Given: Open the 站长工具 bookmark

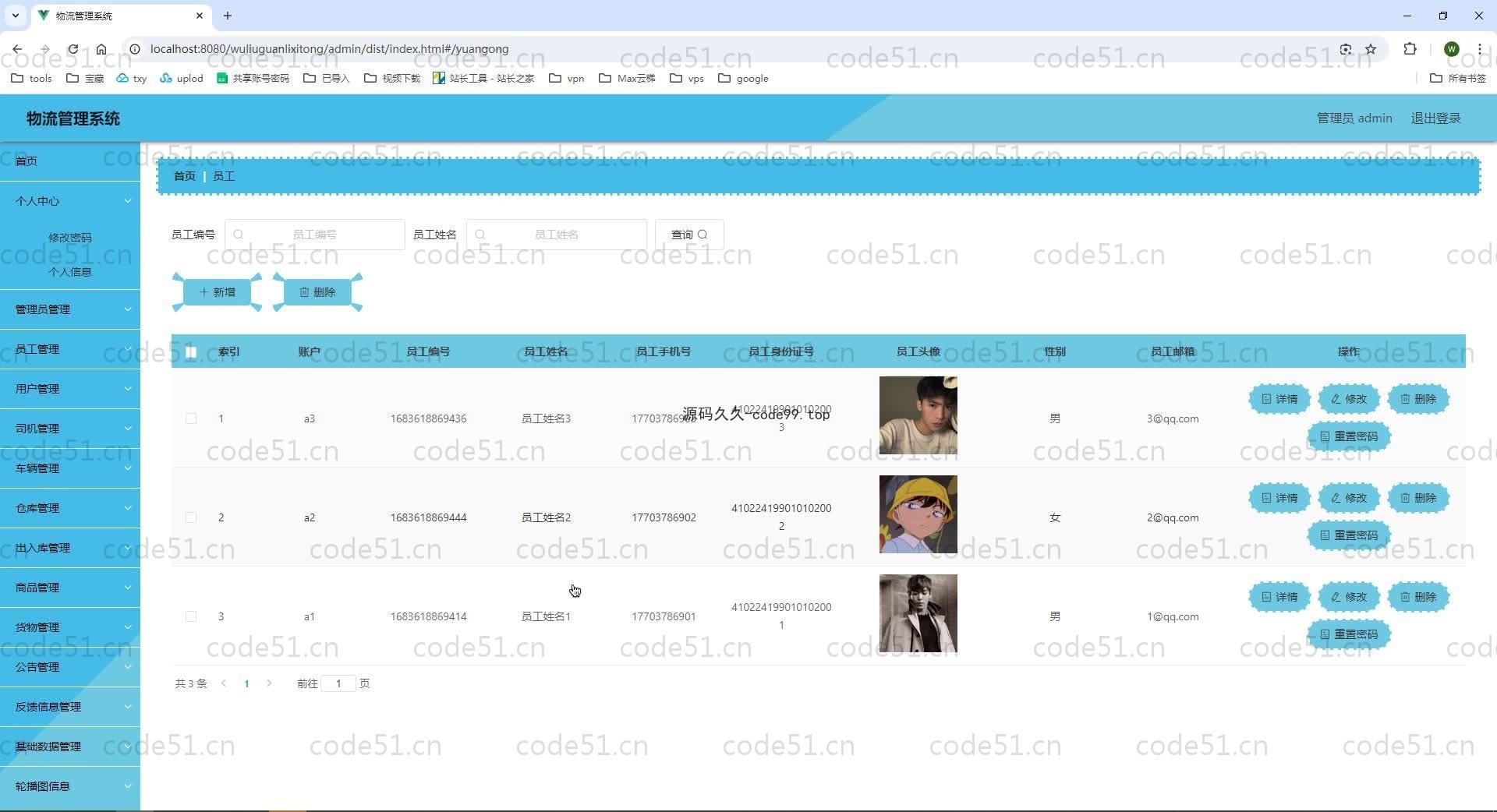Looking at the screenshot, I should click(483, 78).
